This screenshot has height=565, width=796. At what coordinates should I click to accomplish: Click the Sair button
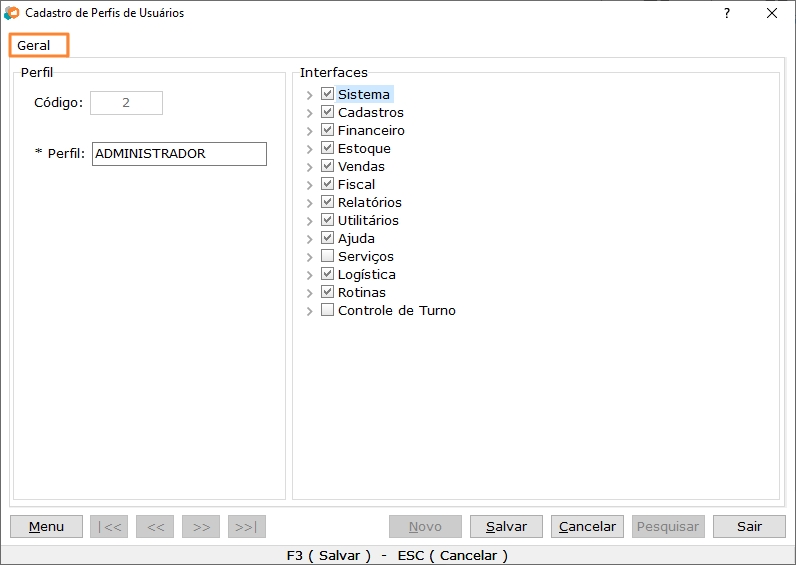point(749,527)
